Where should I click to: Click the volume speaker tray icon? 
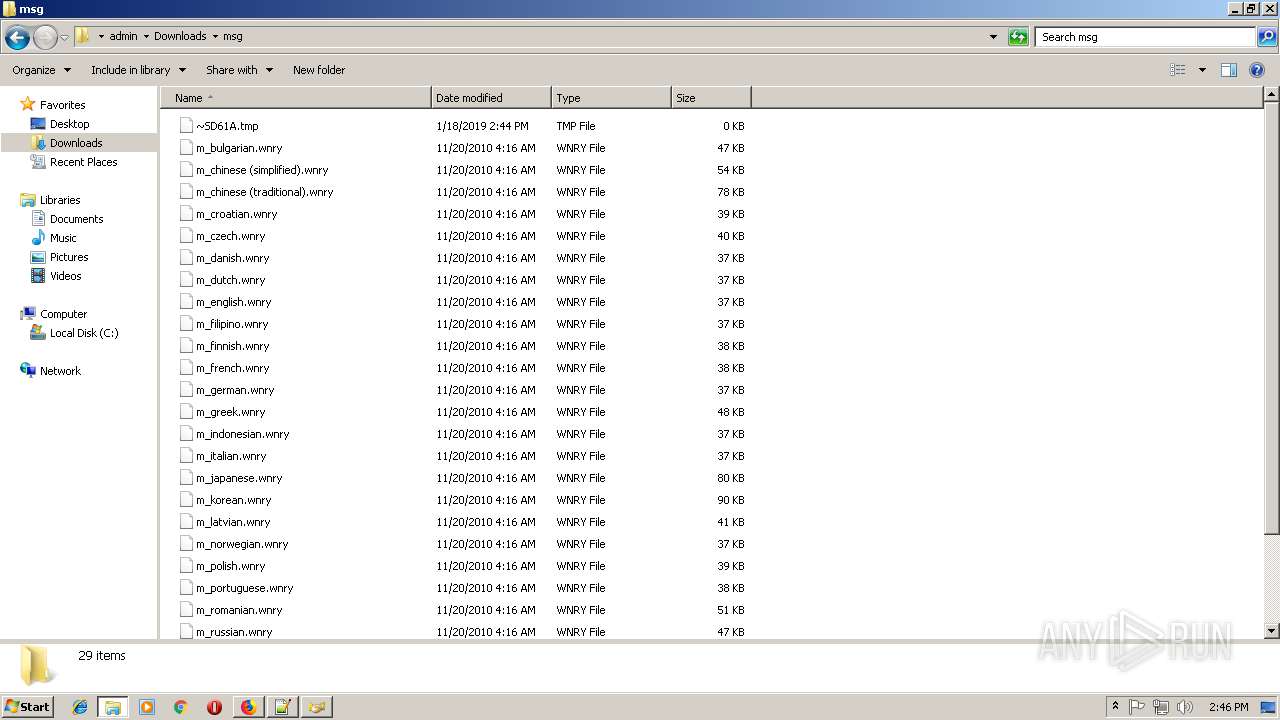click(x=1185, y=707)
